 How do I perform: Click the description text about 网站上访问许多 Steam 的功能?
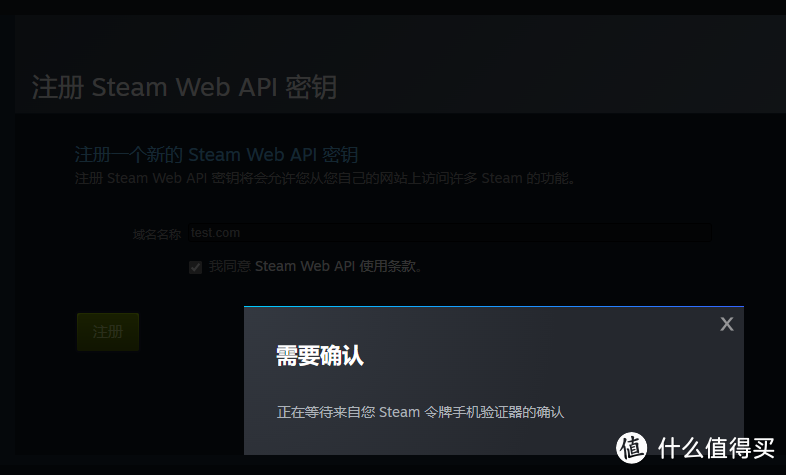coord(325,178)
